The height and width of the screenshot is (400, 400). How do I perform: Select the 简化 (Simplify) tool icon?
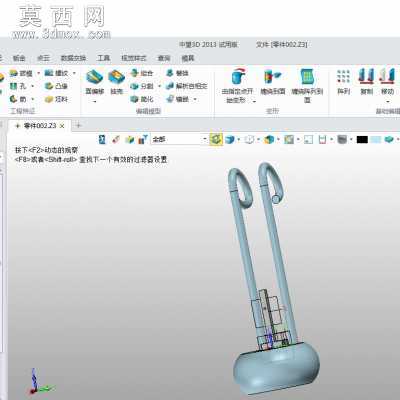135,99
